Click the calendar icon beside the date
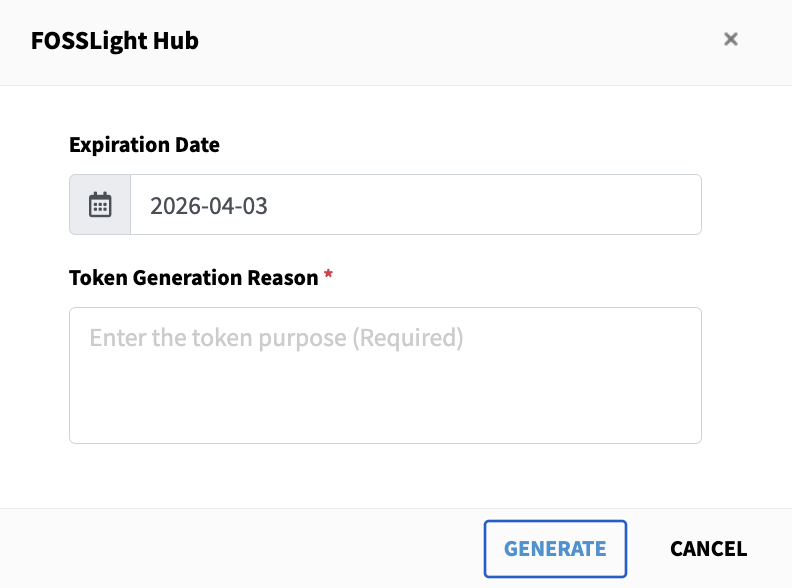The width and height of the screenshot is (792, 588). 100,205
